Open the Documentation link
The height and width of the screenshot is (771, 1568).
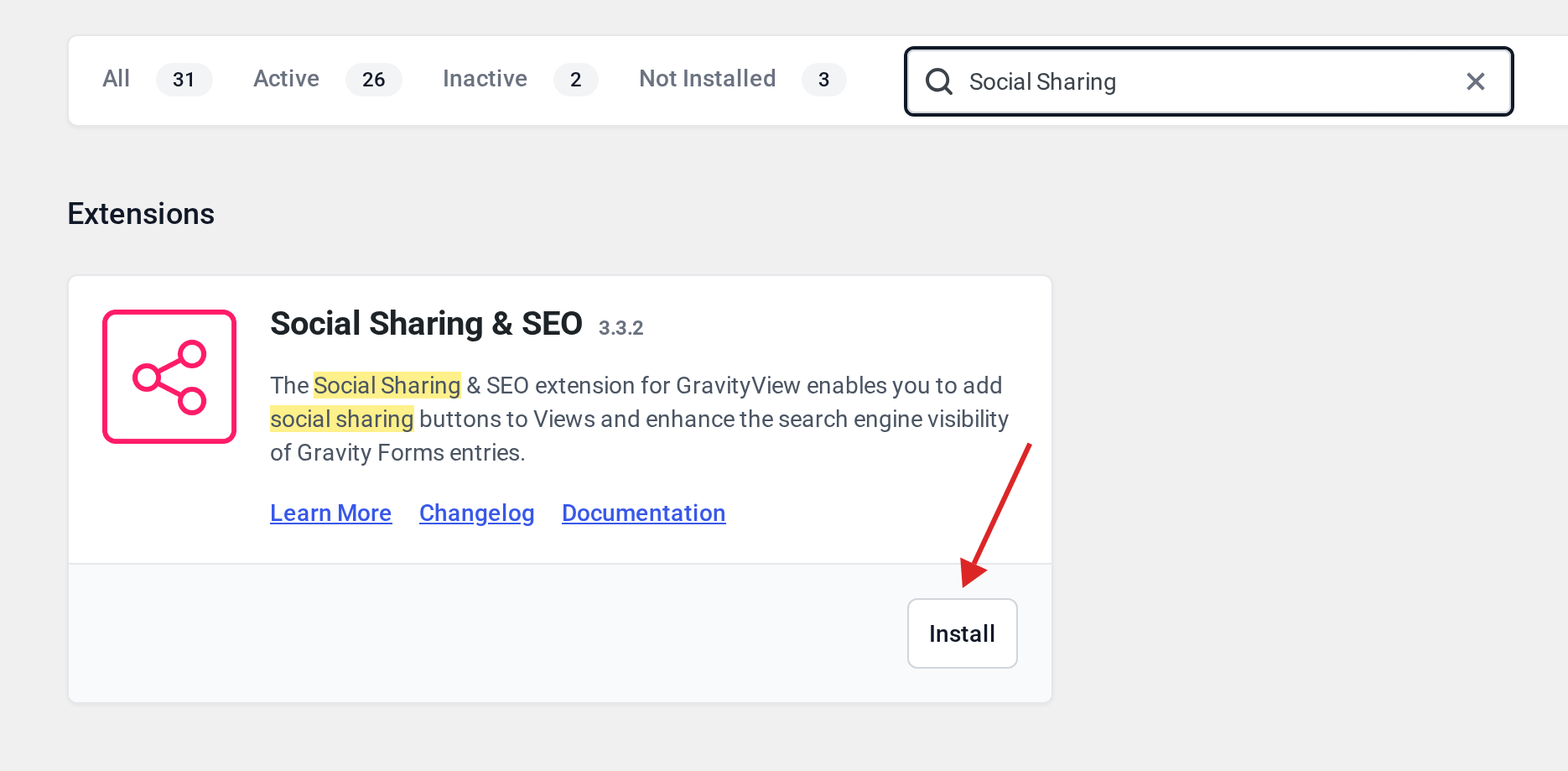(x=643, y=513)
